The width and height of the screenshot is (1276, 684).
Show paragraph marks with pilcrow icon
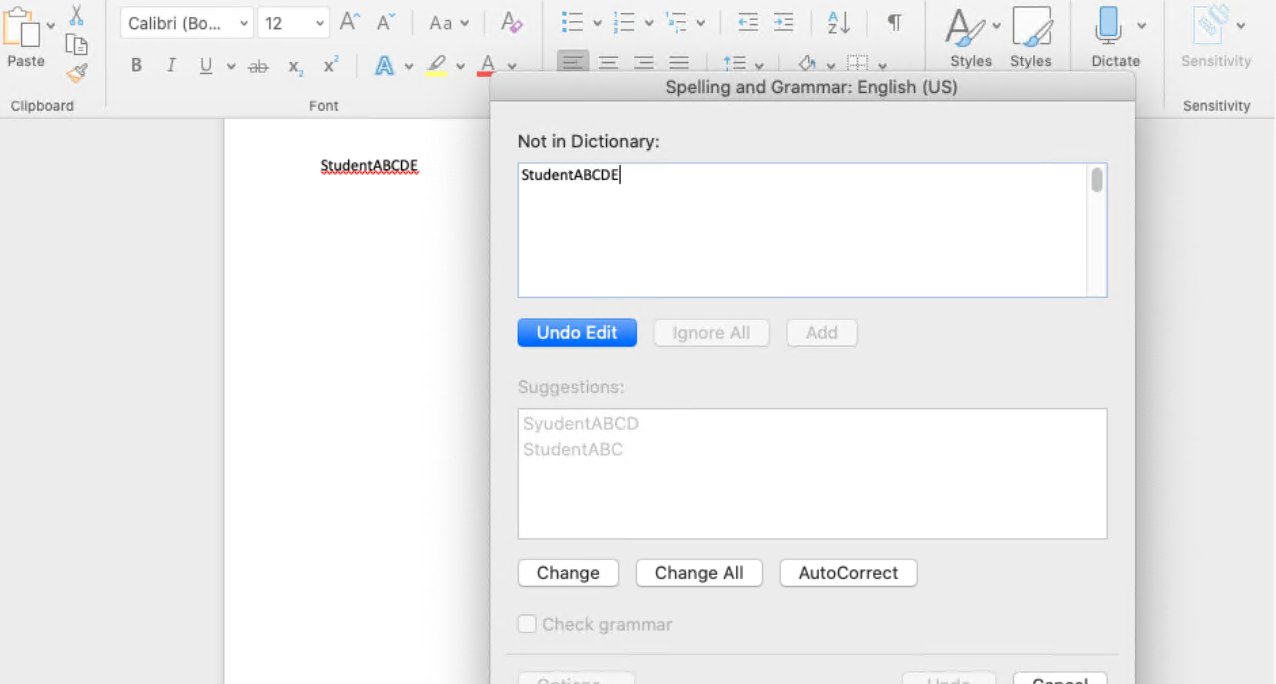(x=895, y=22)
